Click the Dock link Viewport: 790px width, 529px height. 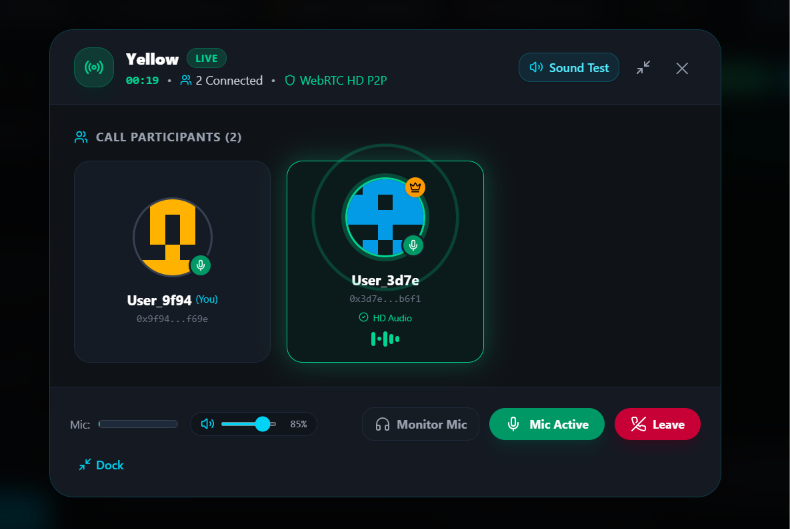pos(101,465)
